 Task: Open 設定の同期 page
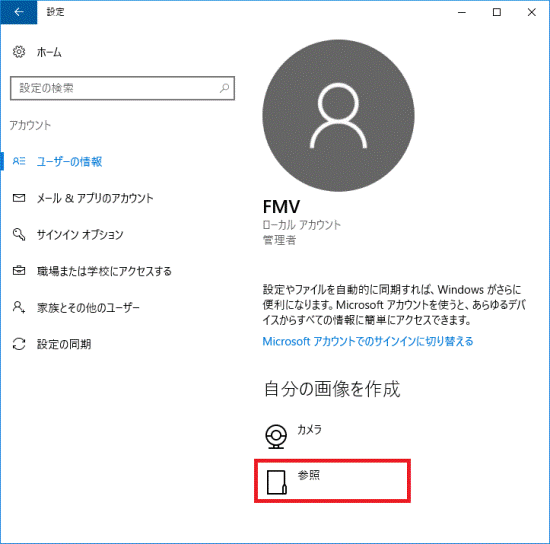[64, 344]
